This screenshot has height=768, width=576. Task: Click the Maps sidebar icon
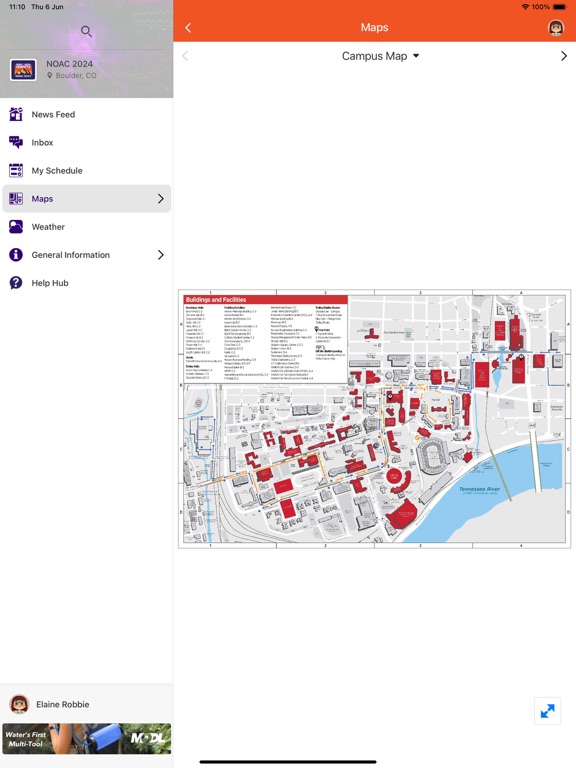coord(16,198)
